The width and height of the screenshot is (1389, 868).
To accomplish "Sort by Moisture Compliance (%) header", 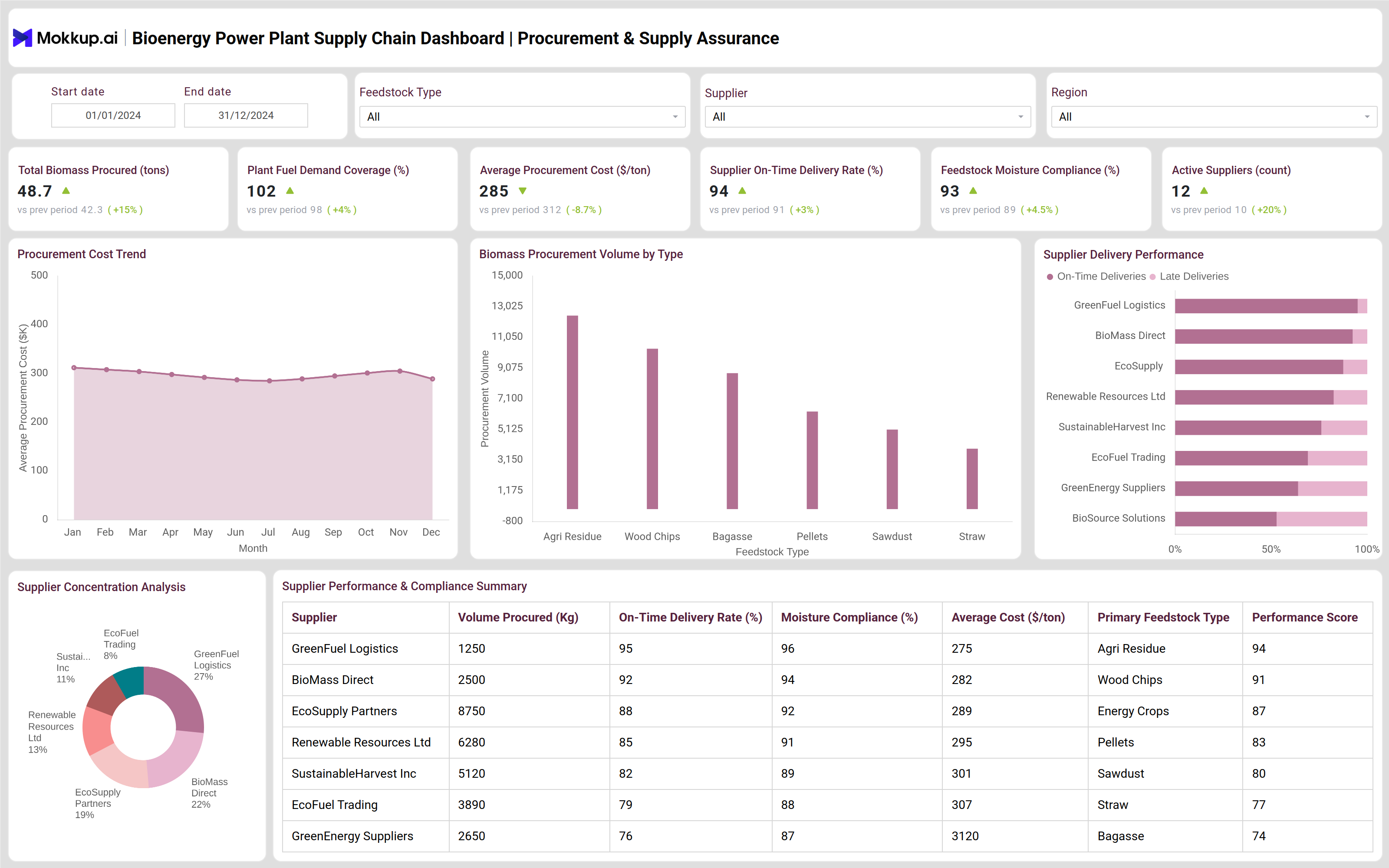I will pyautogui.click(x=849, y=617).
